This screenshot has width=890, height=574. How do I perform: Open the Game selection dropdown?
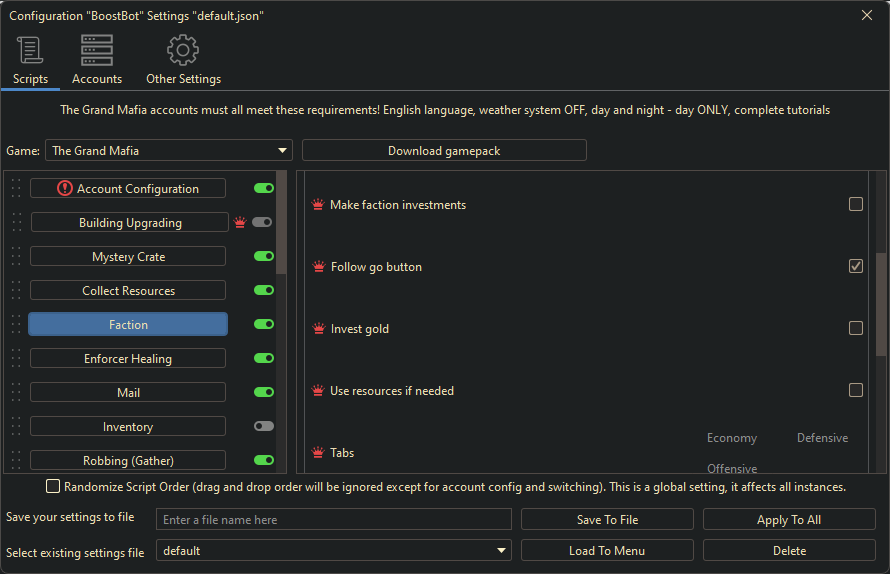168,151
